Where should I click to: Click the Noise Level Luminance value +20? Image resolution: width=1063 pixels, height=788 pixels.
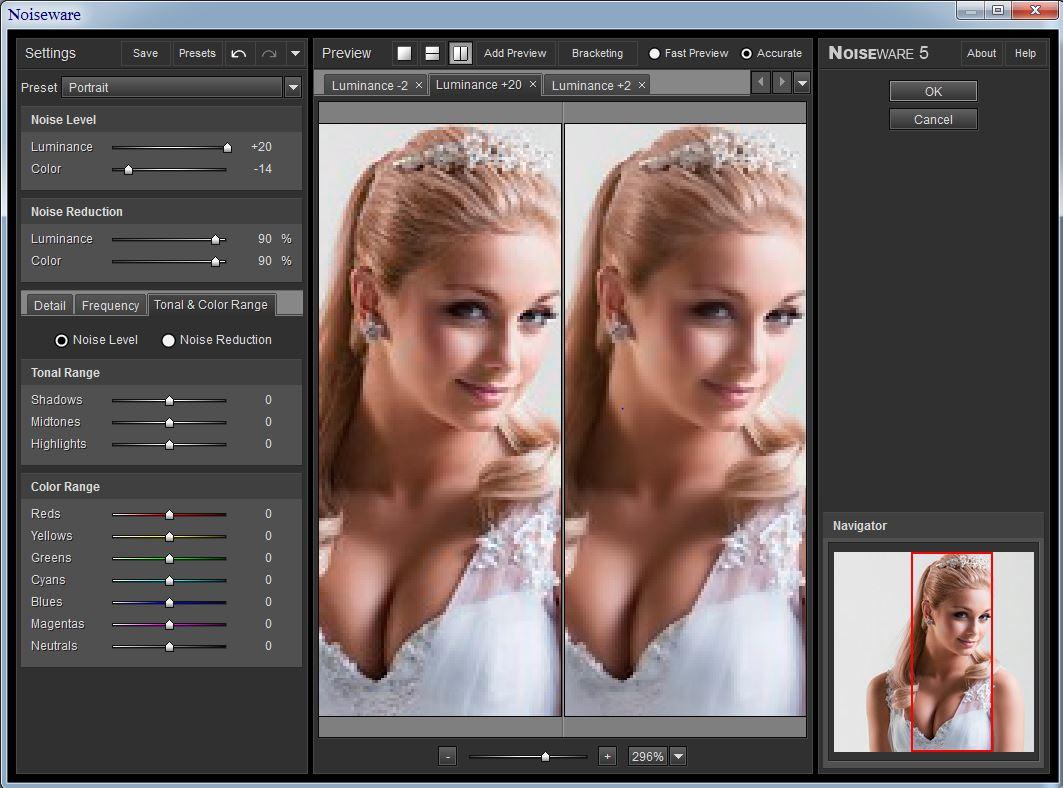coord(261,146)
